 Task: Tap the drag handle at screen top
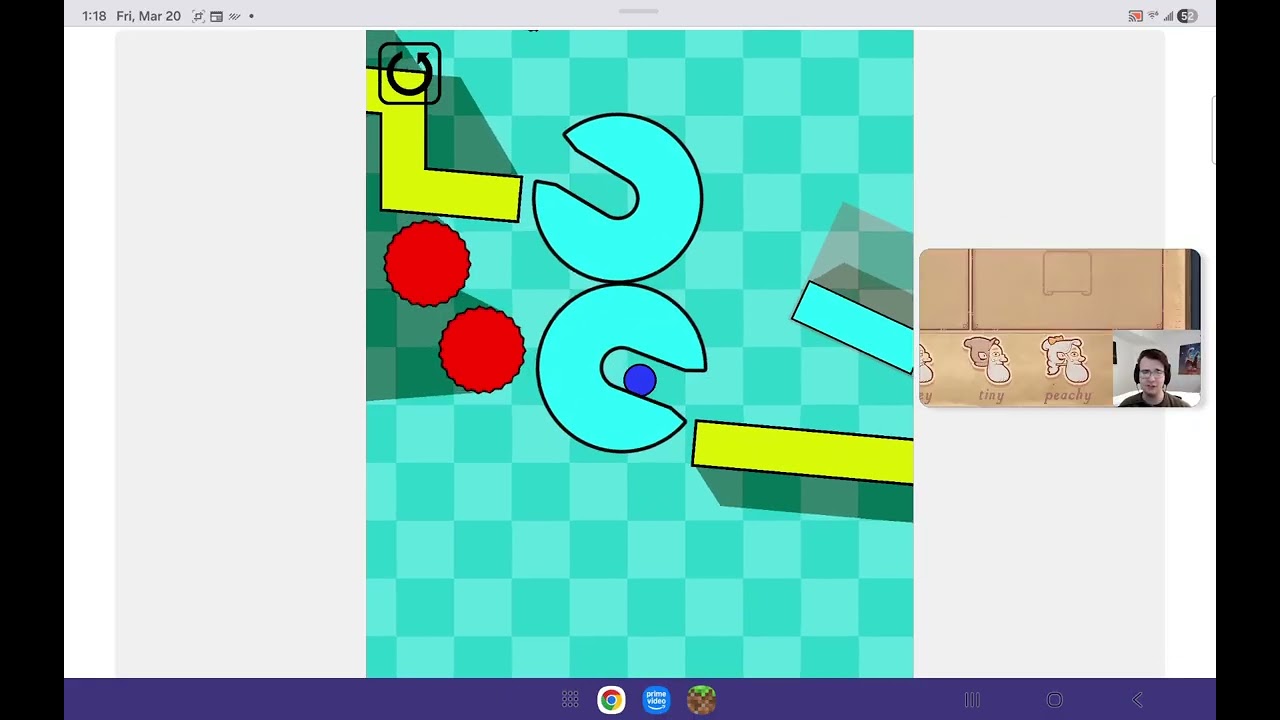coord(639,12)
